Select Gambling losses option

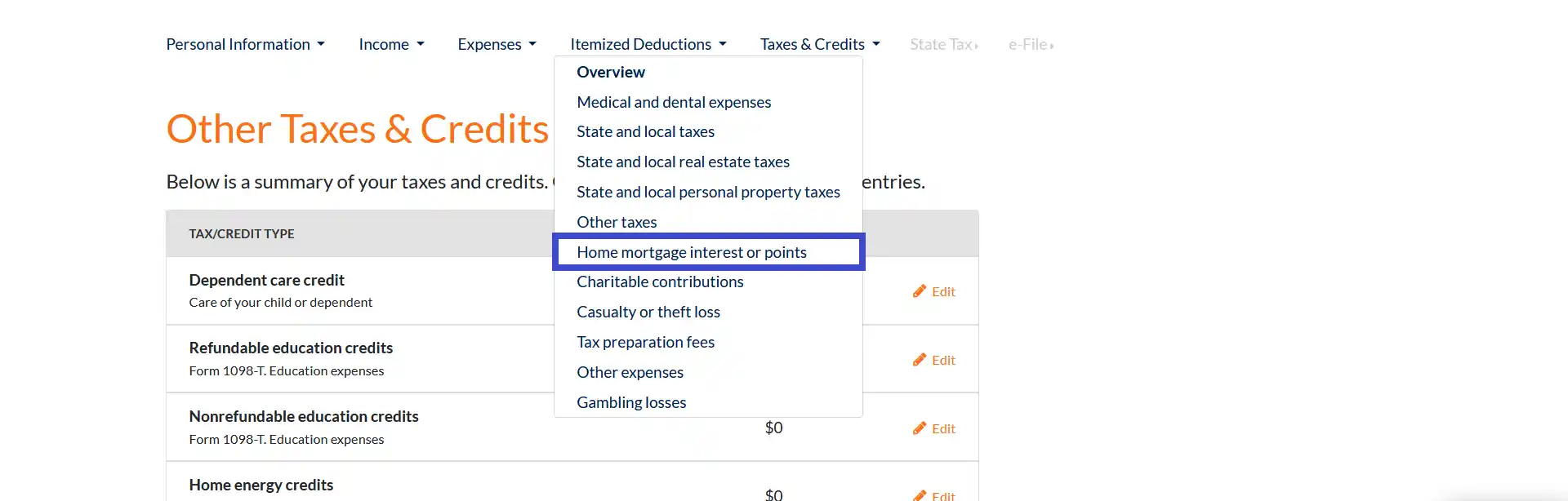[x=630, y=402]
